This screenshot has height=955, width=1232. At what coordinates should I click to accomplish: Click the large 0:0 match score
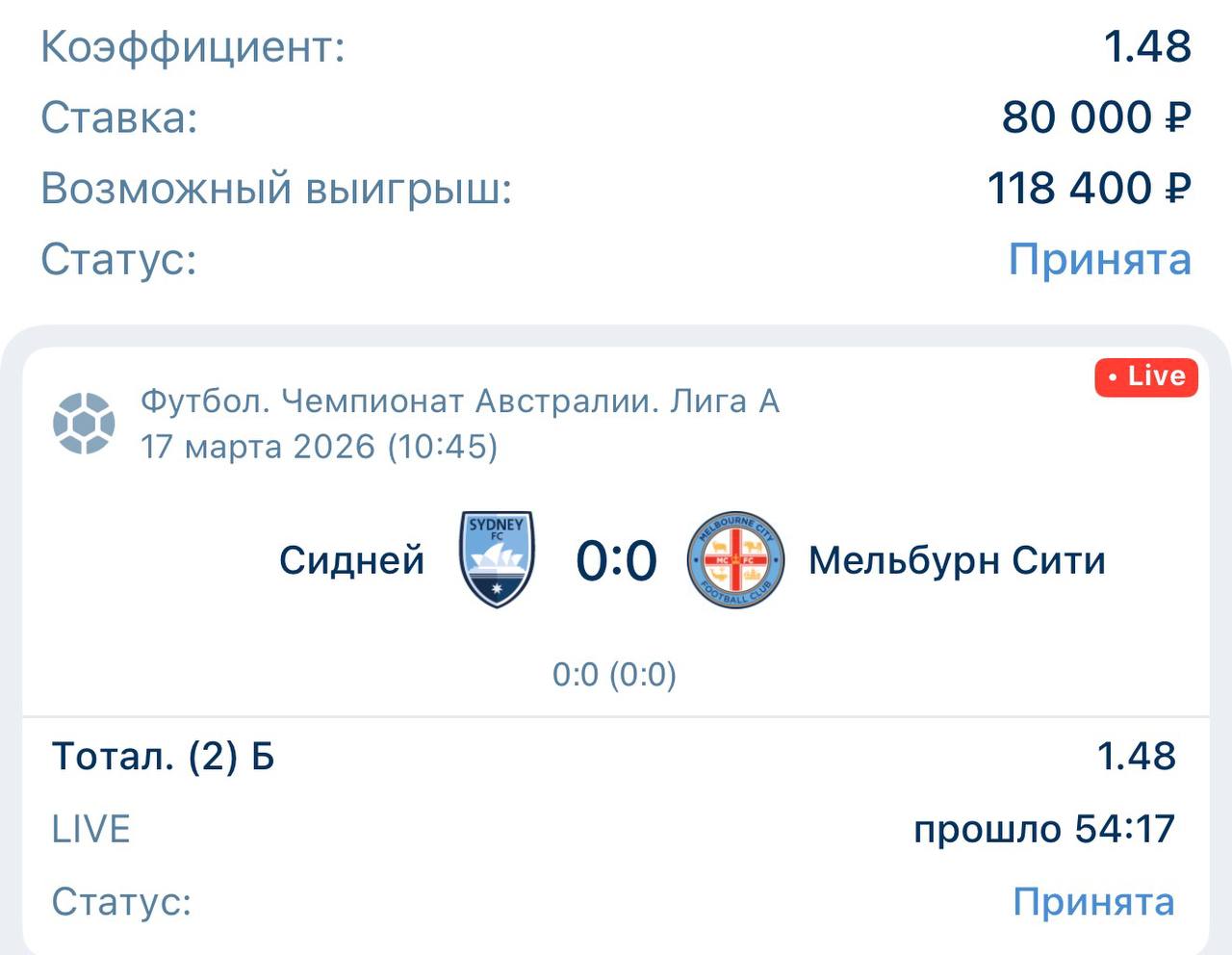point(616,560)
